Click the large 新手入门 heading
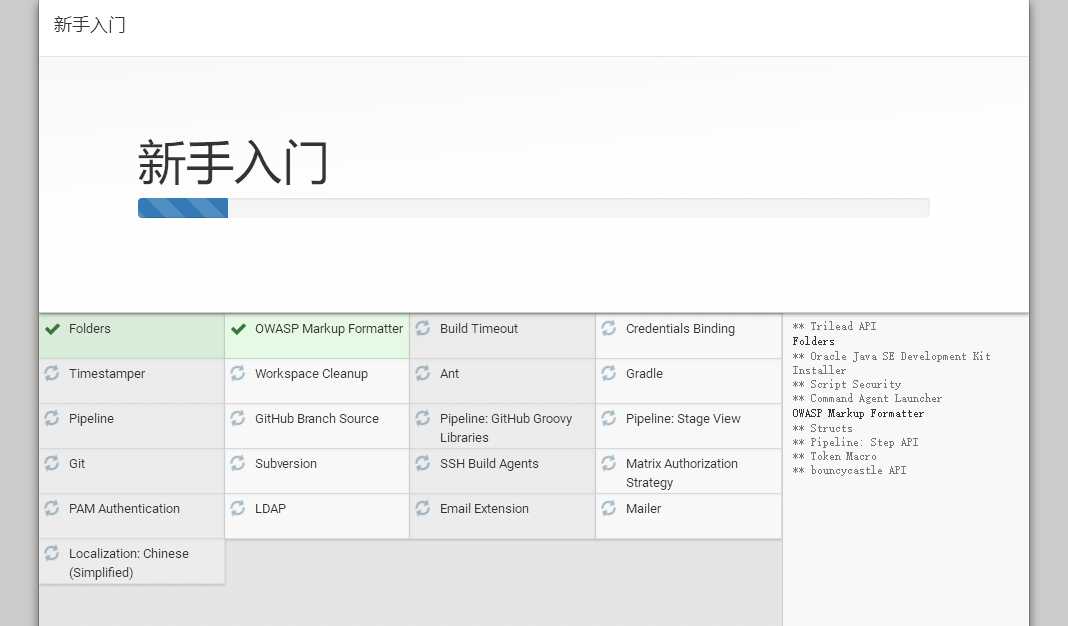 233,163
